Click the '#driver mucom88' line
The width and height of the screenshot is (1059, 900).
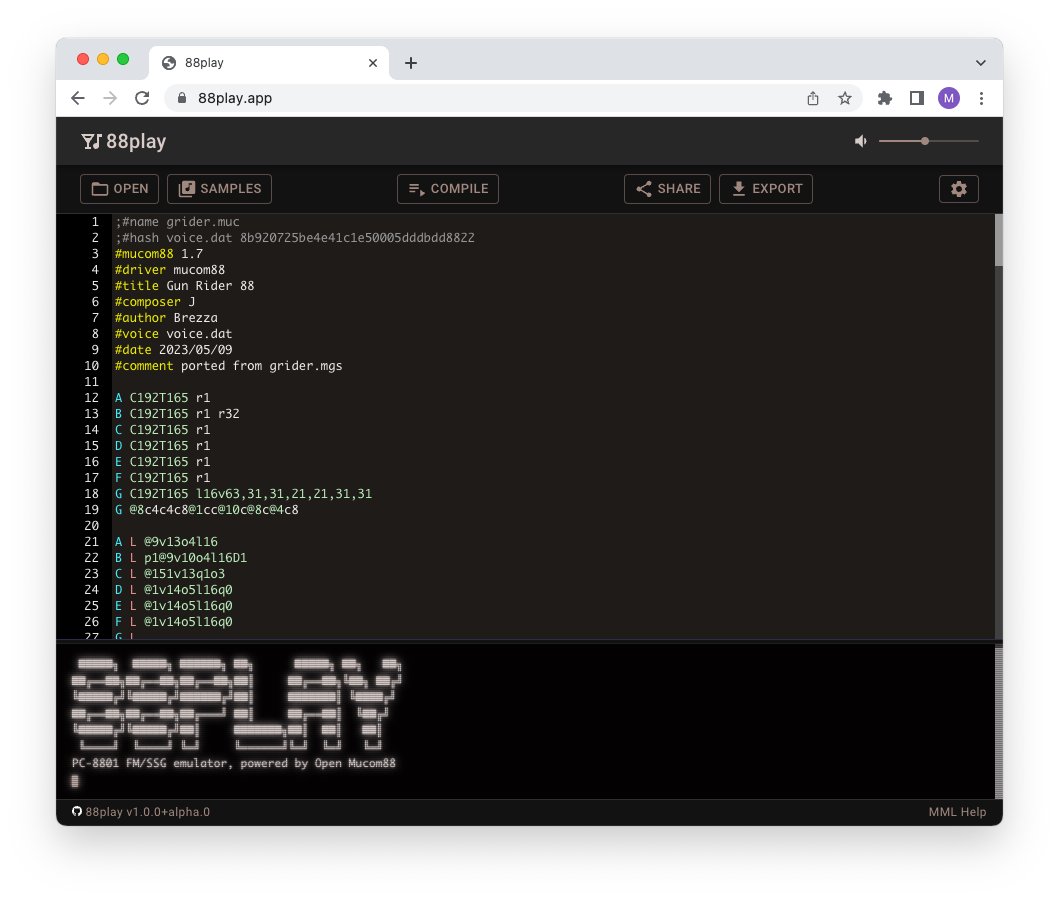point(170,269)
